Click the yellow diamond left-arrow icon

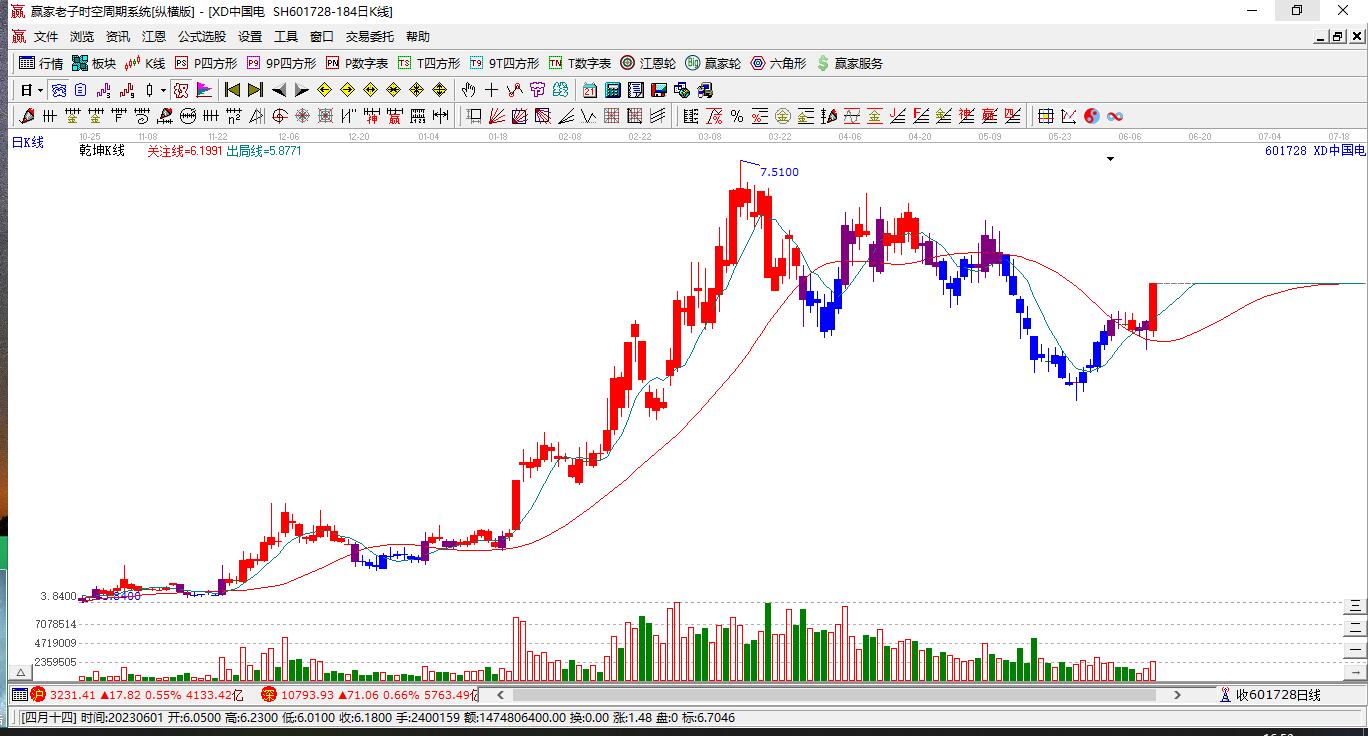pyautogui.click(x=324, y=90)
